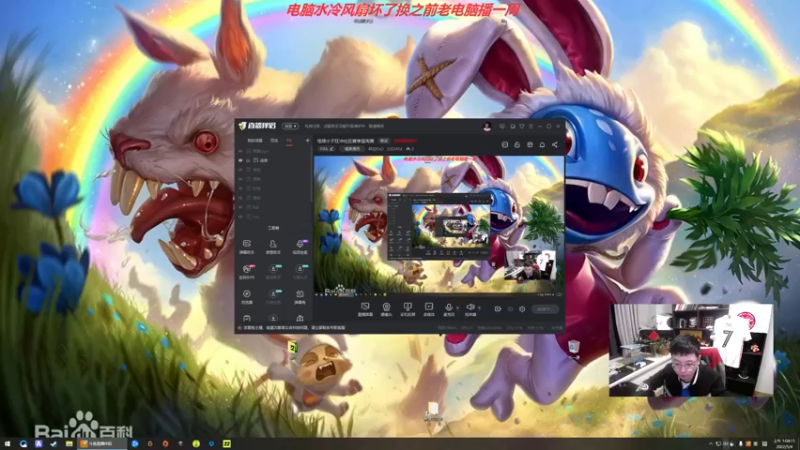Click the taskbar search icon beside Start

[23, 444]
